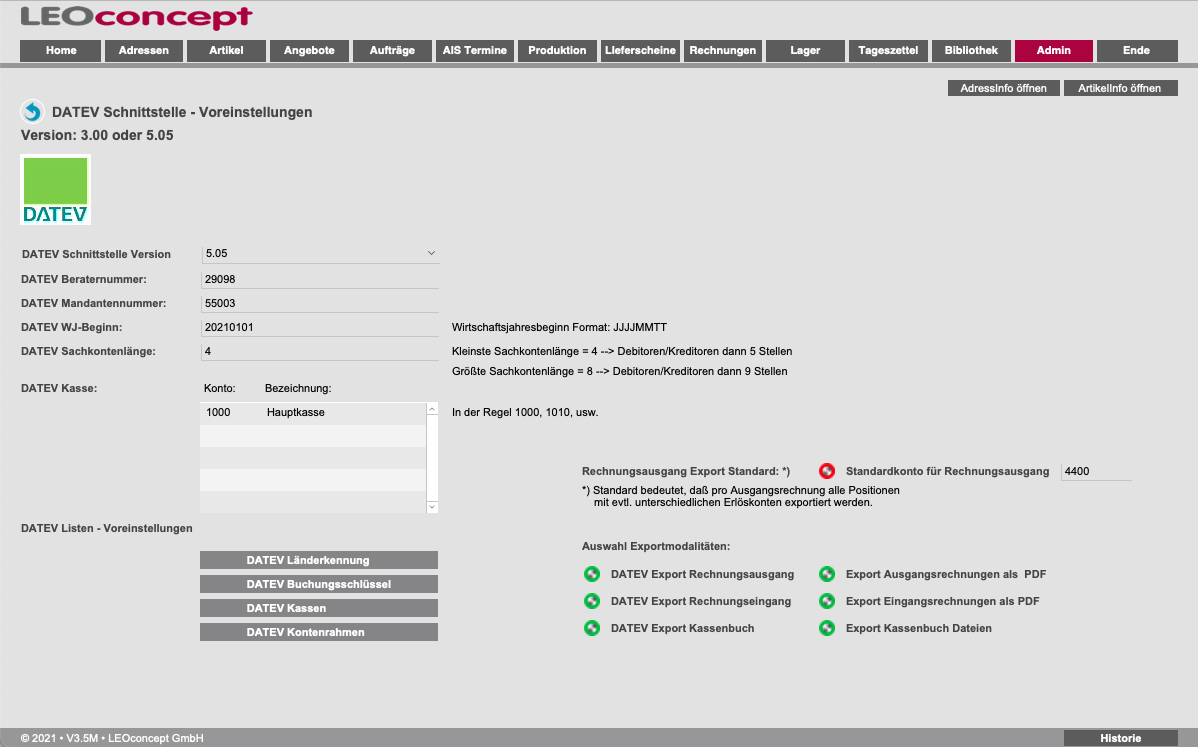This screenshot has height=747, width=1198.
Task: Click the Kasse list scroll up arrow
Action: click(432, 409)
